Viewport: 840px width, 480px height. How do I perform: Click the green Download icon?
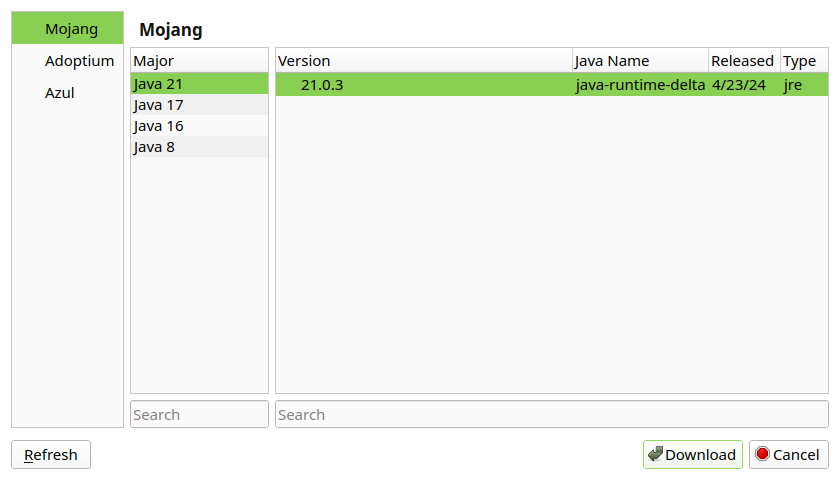coord(655,454)
